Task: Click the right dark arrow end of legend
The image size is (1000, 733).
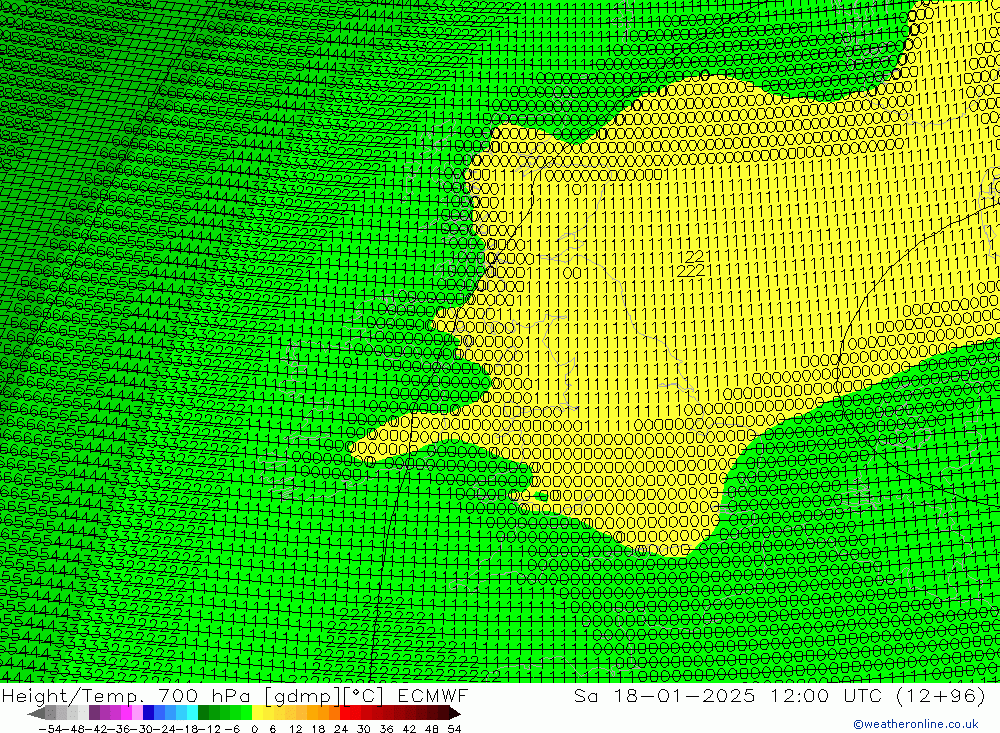Action: click(455, 713)
